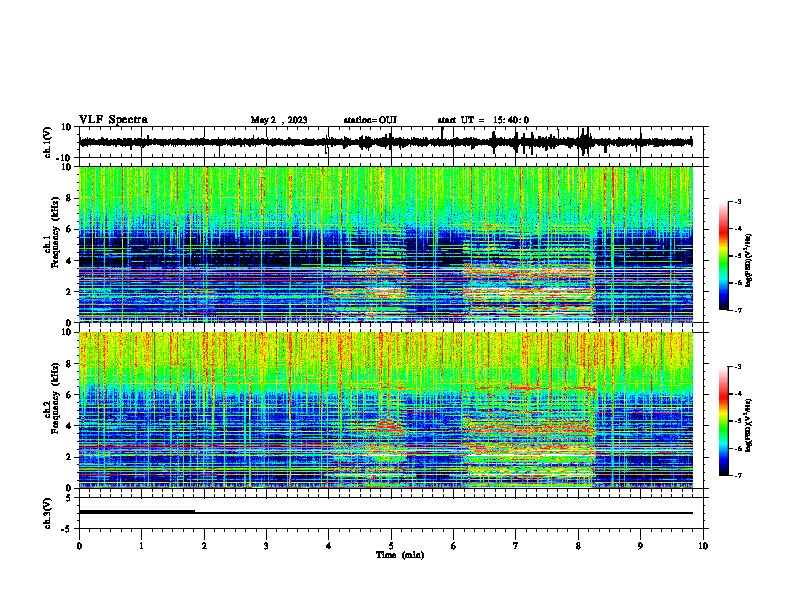The image size is (792, 612).
Task: Click inside the ch.1 spectrogram panel
Action: click(x=385, y=244)
